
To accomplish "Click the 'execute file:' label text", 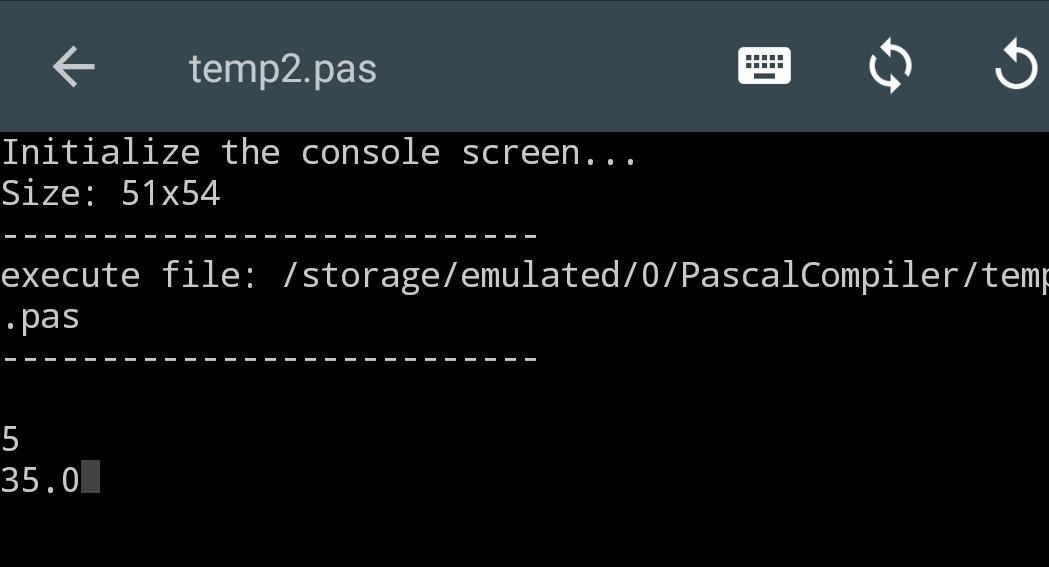I will pyautogui.click(x=130, y=276).
